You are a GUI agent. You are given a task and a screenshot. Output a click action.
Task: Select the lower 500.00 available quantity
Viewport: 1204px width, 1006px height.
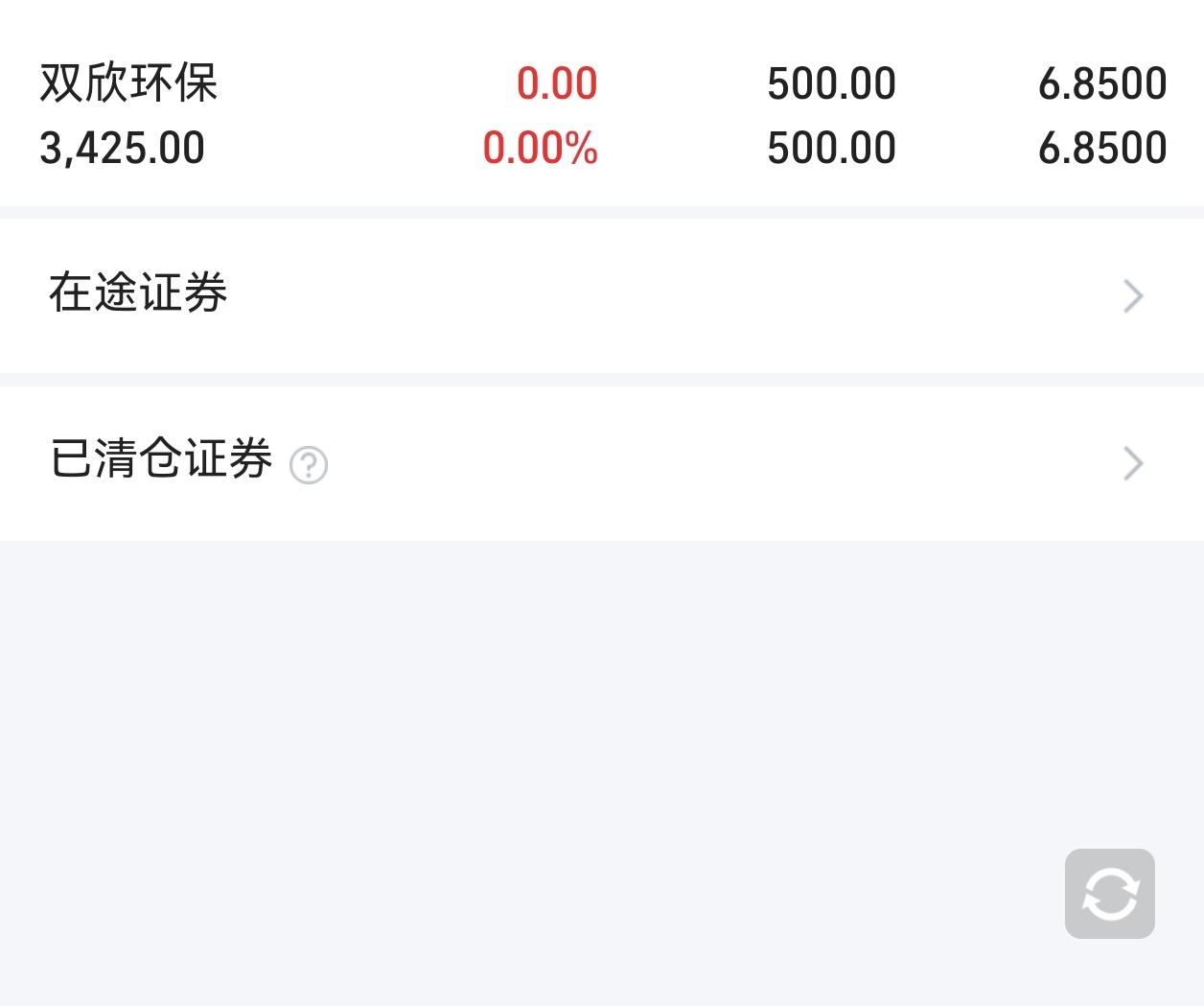pyautogui.click(x=831, y=148)
